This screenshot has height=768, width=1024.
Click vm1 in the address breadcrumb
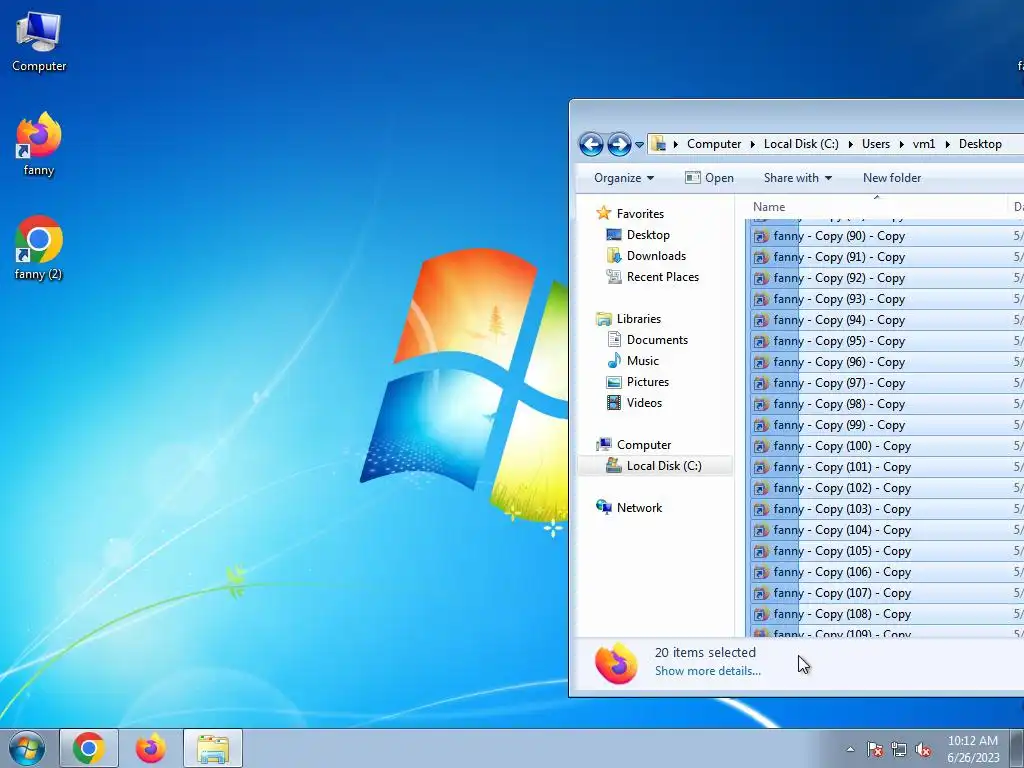pyautogui.click(x=923, y=144)
